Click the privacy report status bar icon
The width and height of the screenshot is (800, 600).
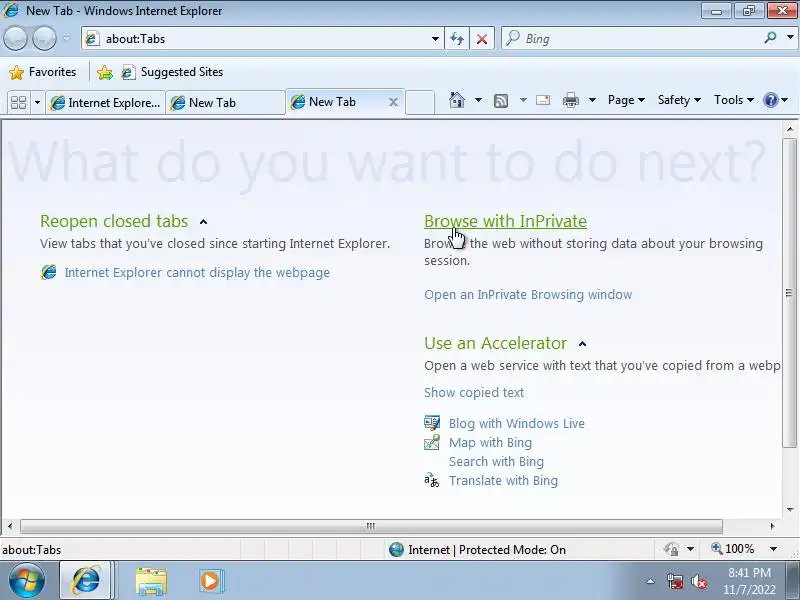671,549
